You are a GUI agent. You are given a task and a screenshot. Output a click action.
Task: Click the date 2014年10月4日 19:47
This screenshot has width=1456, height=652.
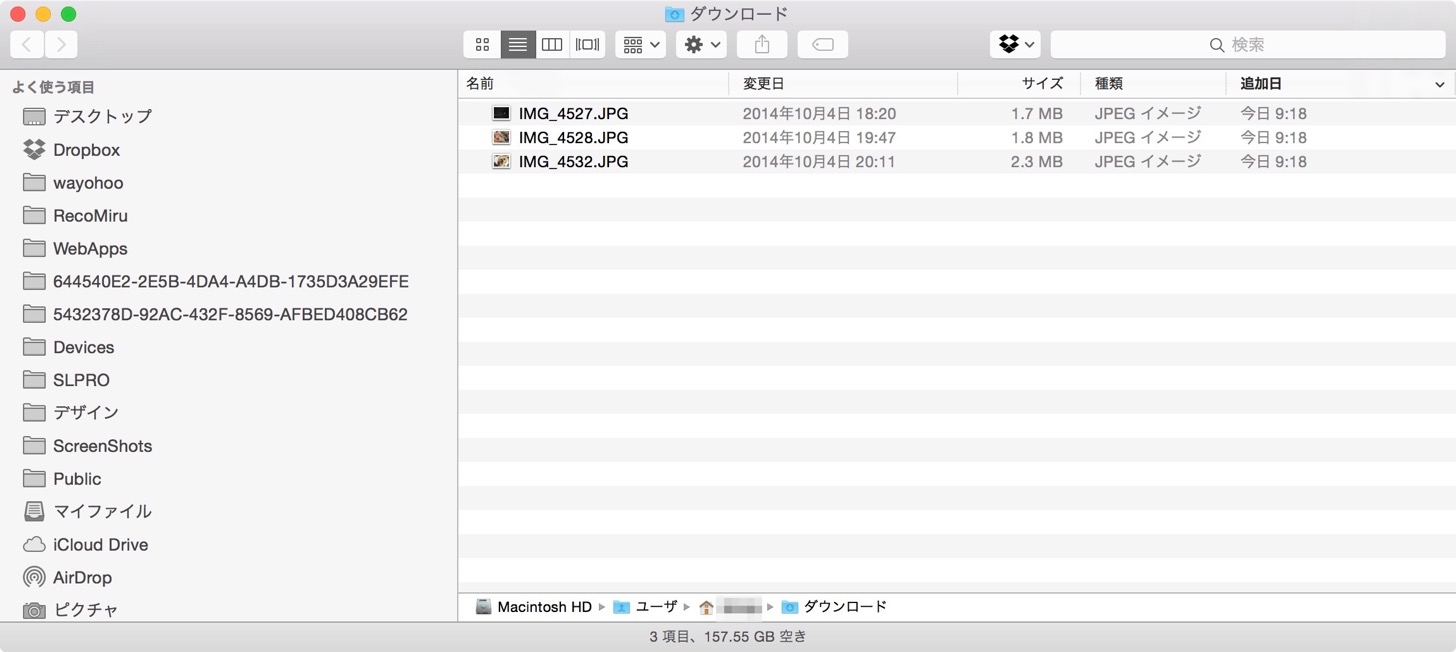pyautogui.click(x=819, y=138)
